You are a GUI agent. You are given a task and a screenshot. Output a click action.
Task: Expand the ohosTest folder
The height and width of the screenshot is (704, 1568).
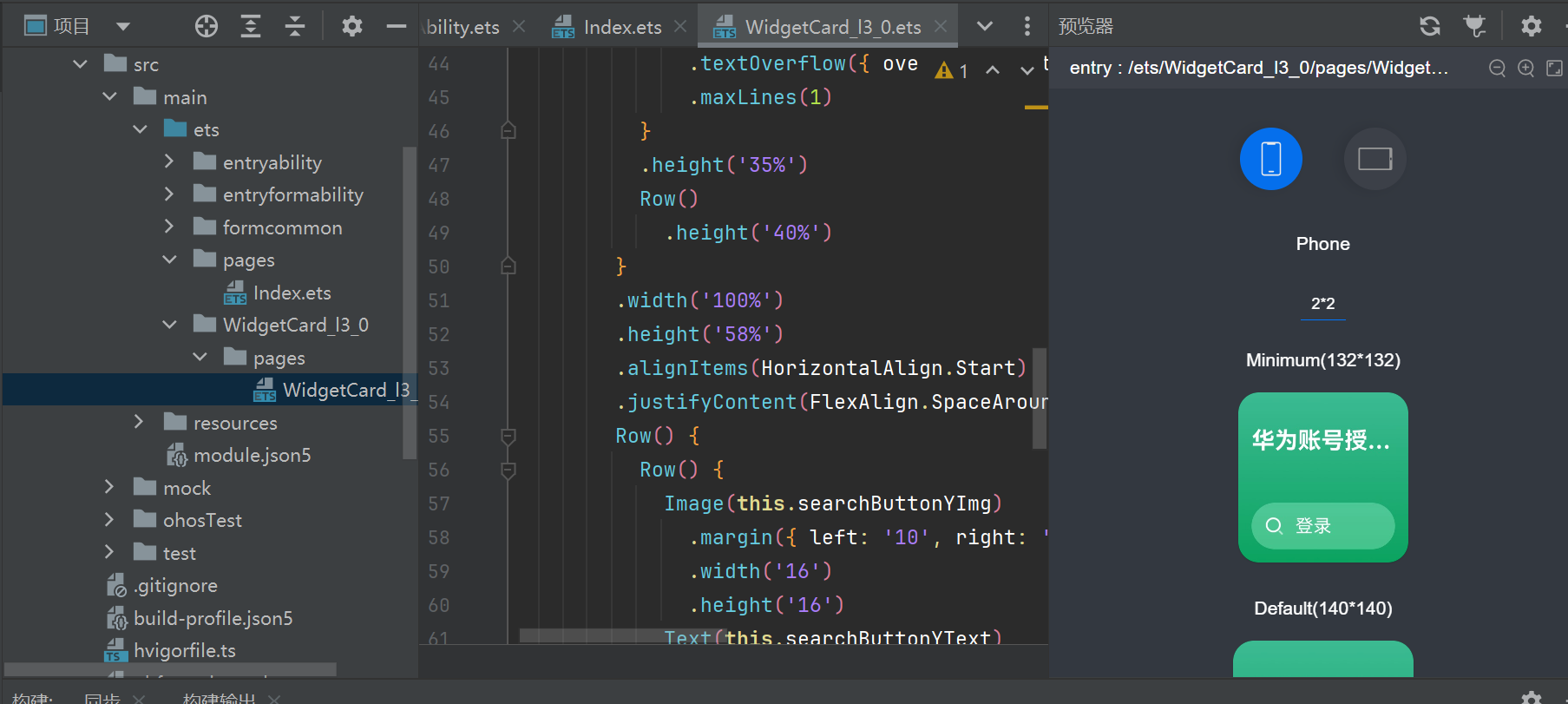[109, 520]
